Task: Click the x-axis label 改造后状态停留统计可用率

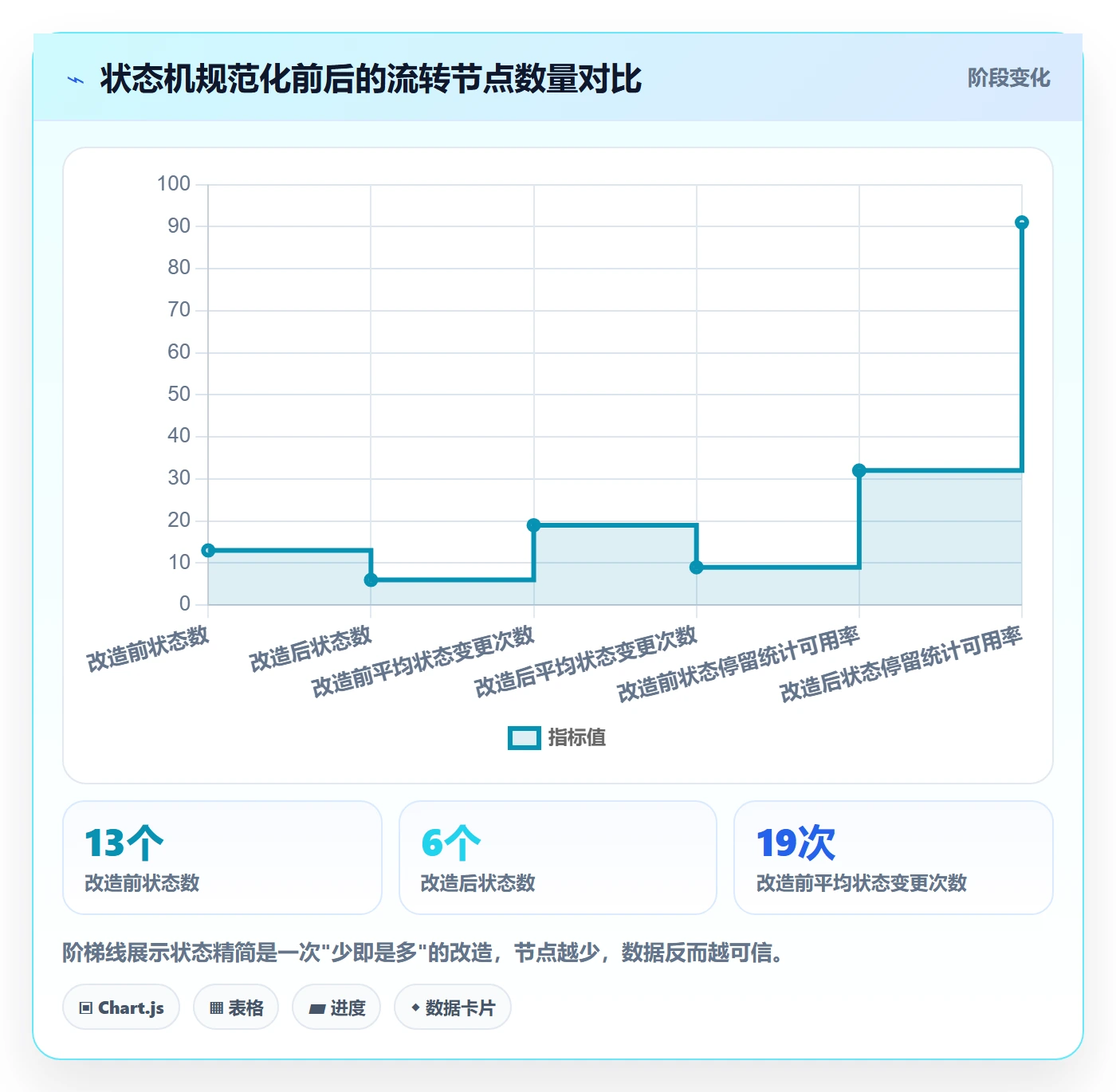Action: click(x=901, y=664)
